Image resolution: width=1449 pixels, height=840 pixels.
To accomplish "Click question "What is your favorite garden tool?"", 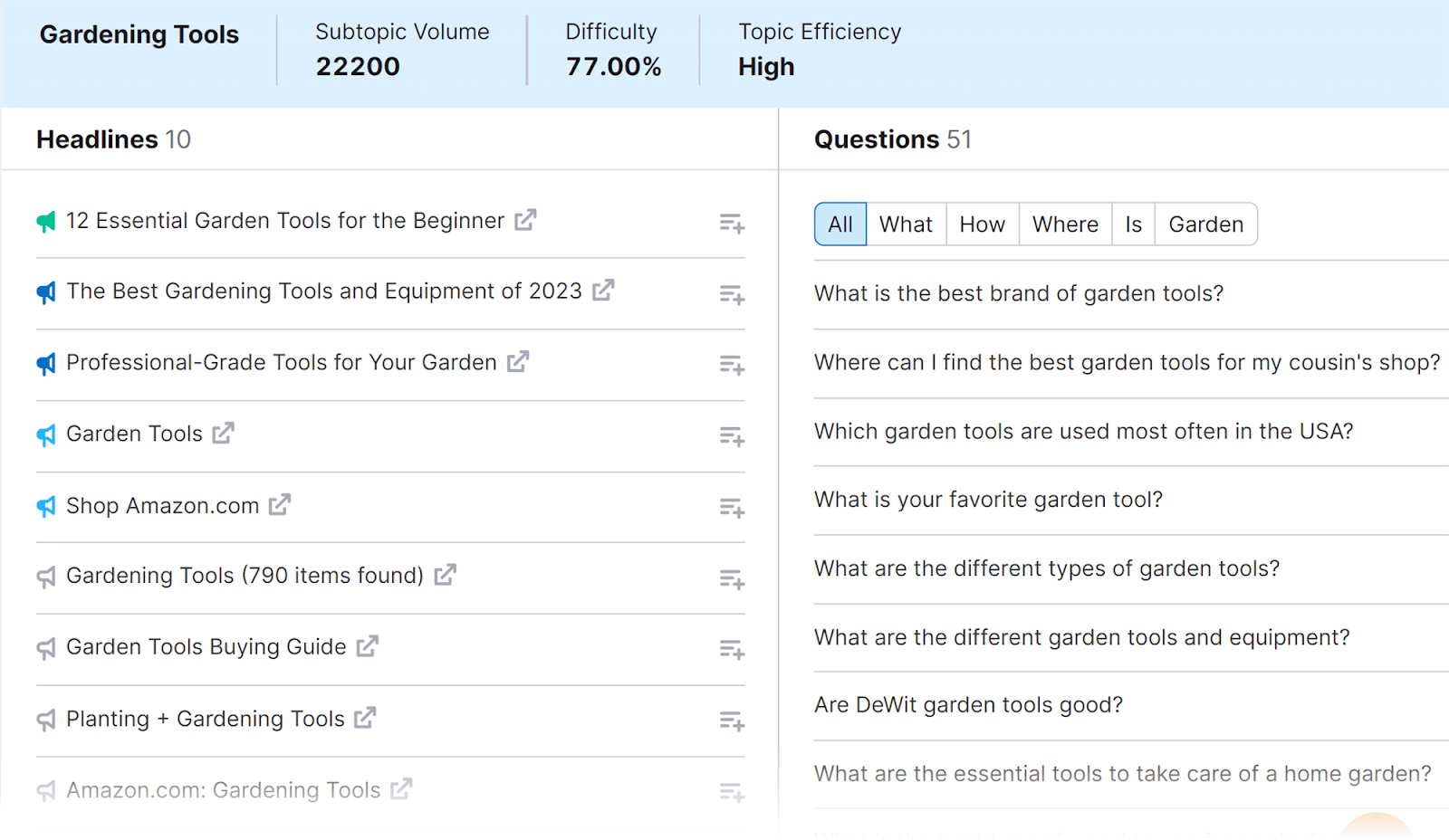I will [988, 500].
